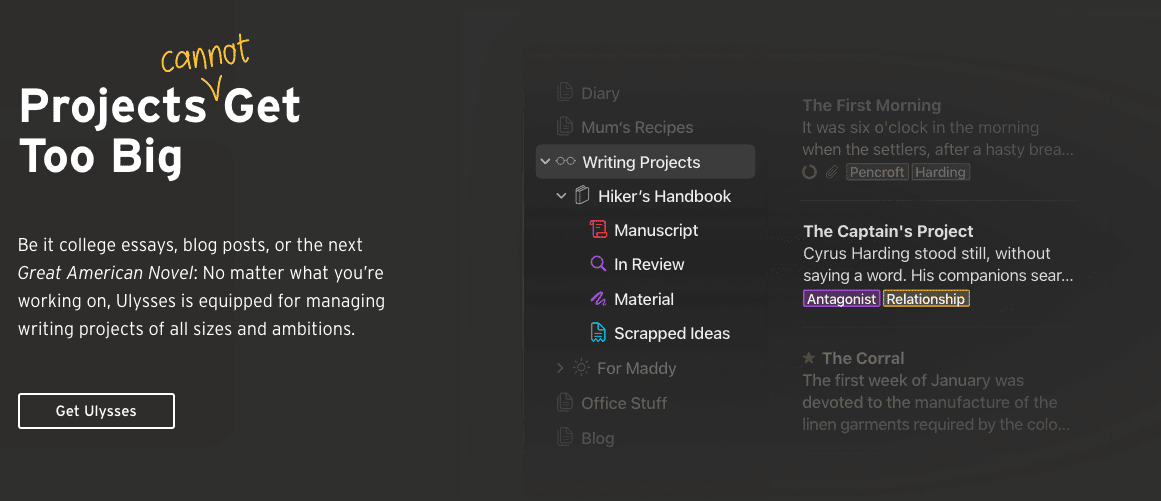Open The Captain's Project sheet
Image resolution: width=1161 pixels, height=501 pixels.
coord(888,232)
